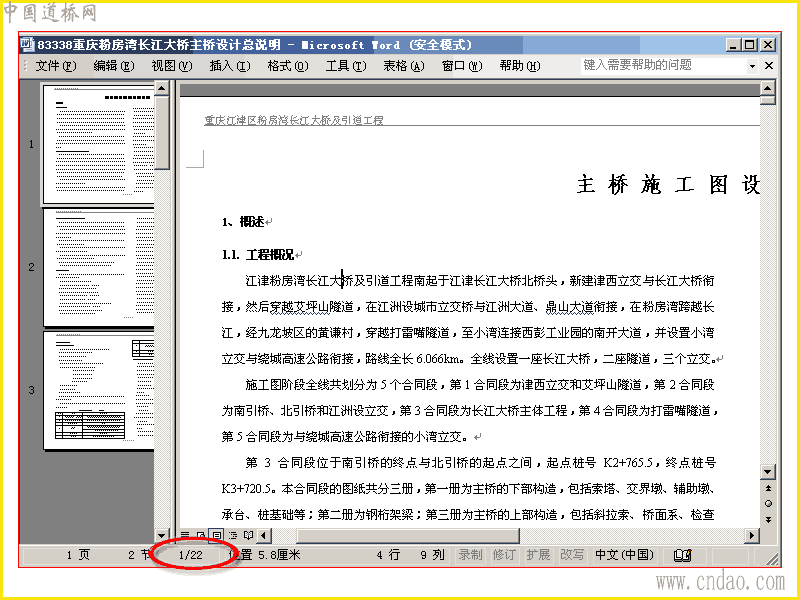Toggle 录制 macro recording indicator
This screenshot has width=800, height=600.
tap(470, 555)
